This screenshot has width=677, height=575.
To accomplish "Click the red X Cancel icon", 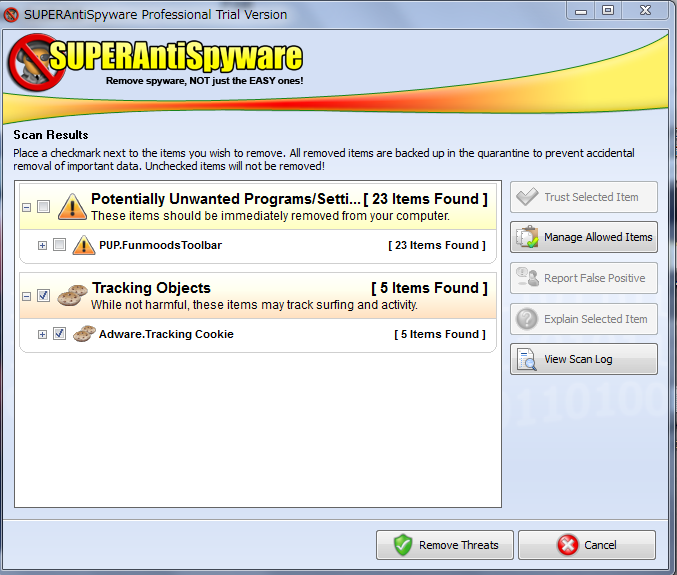I will (x=568, y=545).
